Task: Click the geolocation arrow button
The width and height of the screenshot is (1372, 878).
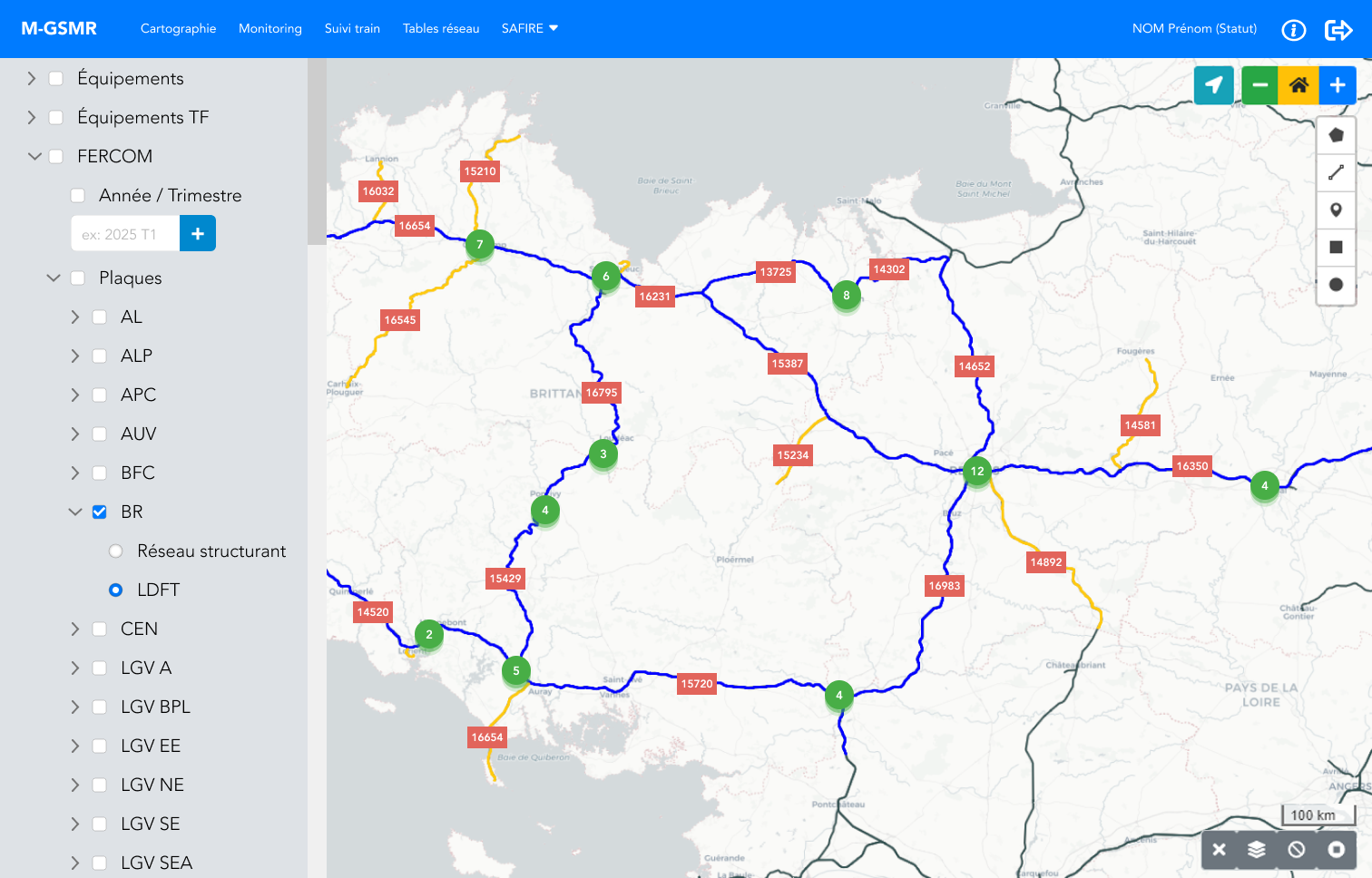Action: (x=1213, y=85)
